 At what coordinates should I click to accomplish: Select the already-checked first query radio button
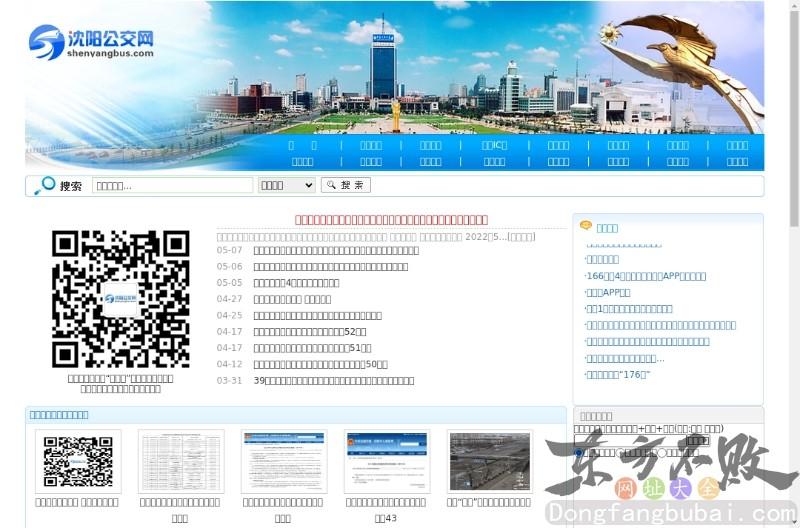[x=579, y=452]
